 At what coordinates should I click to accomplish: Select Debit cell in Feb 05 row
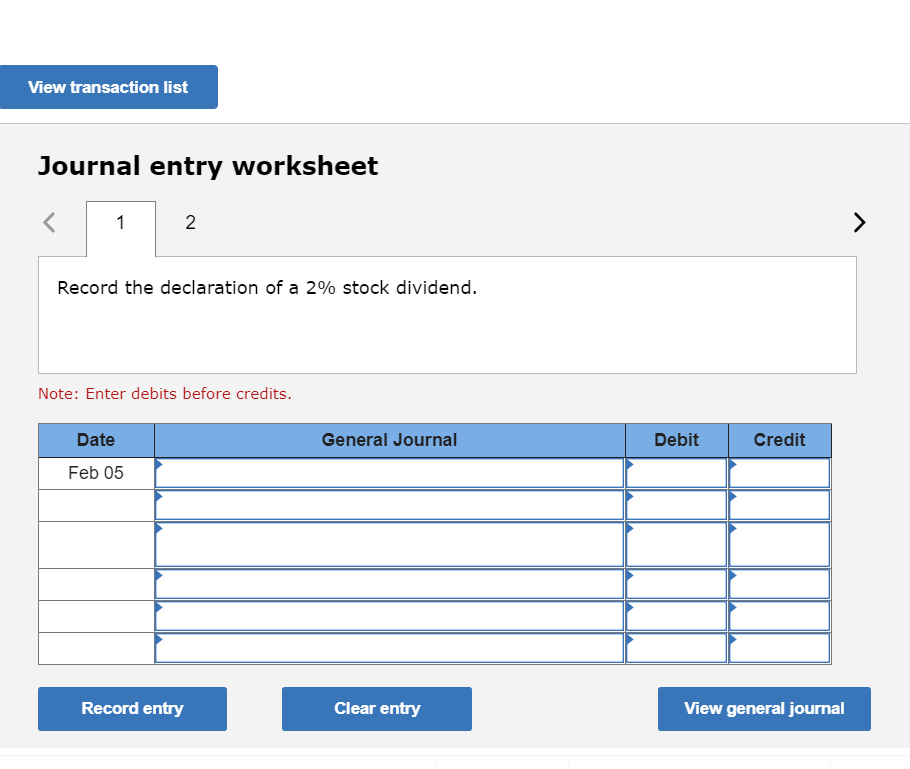click(x=677, y=473)
